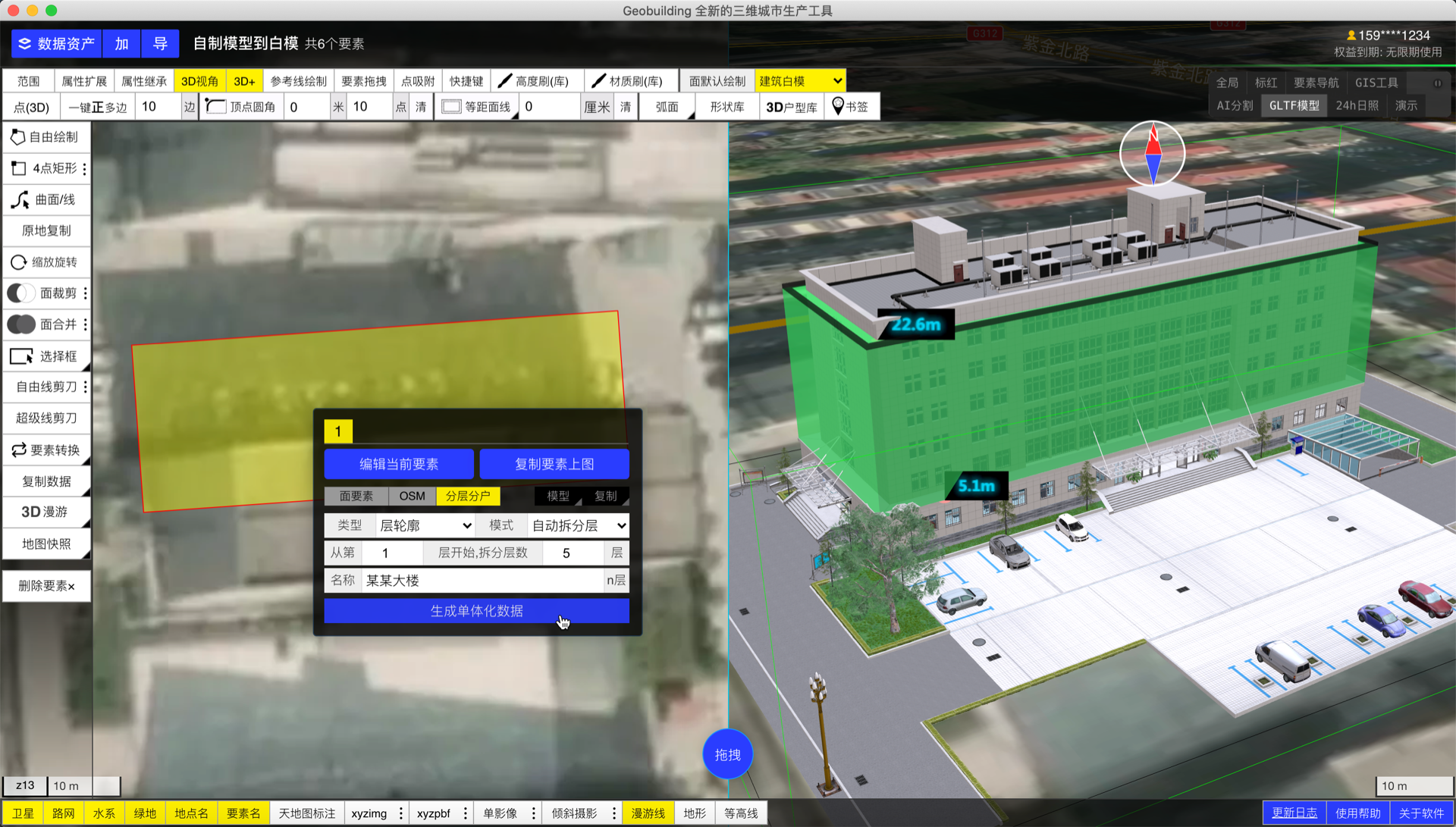Select the 选择框 selection box tool
Screen dimensions: 1456x827
point(46,356)
